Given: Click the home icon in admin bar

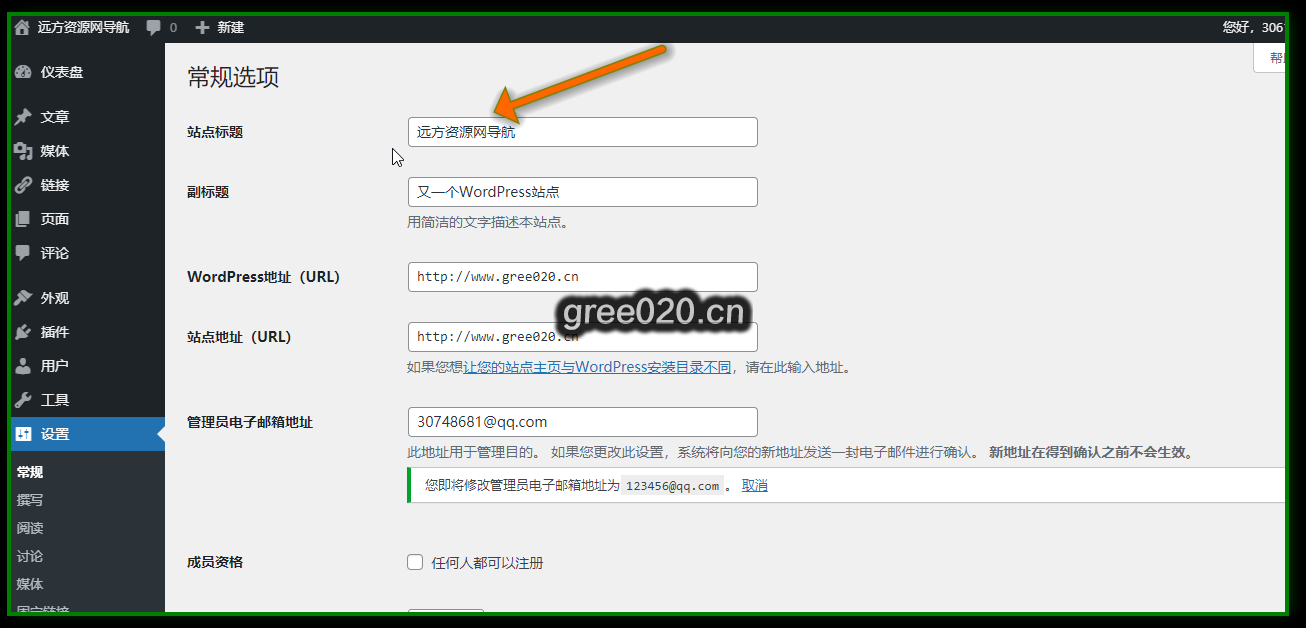Looking at the screenshot, I should (22, 28).
